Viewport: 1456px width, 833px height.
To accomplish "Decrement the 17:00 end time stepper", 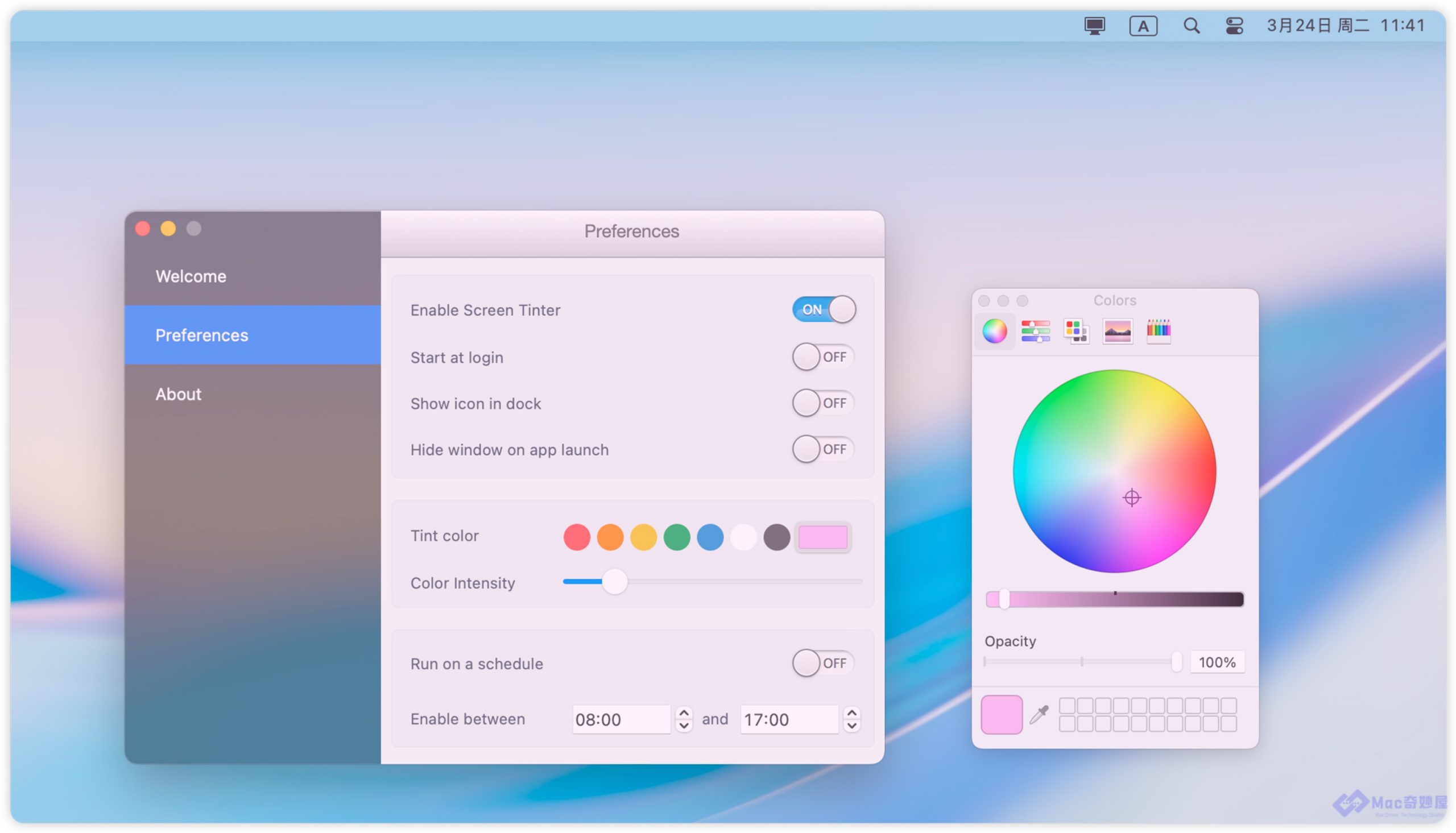I will point(852,726).
